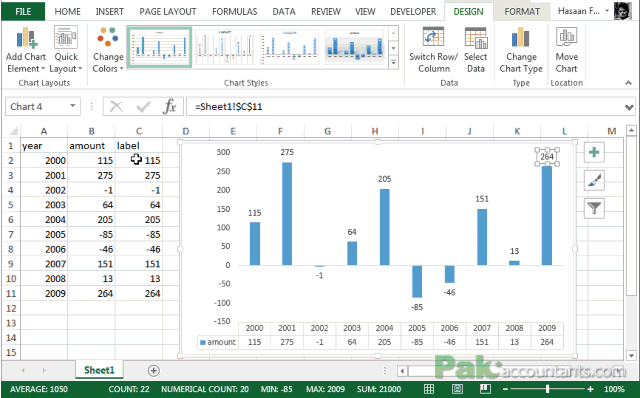Viewport: 640px width, 398px height.
Task: Select the Sheet1 tab
Action: (99, 370)
